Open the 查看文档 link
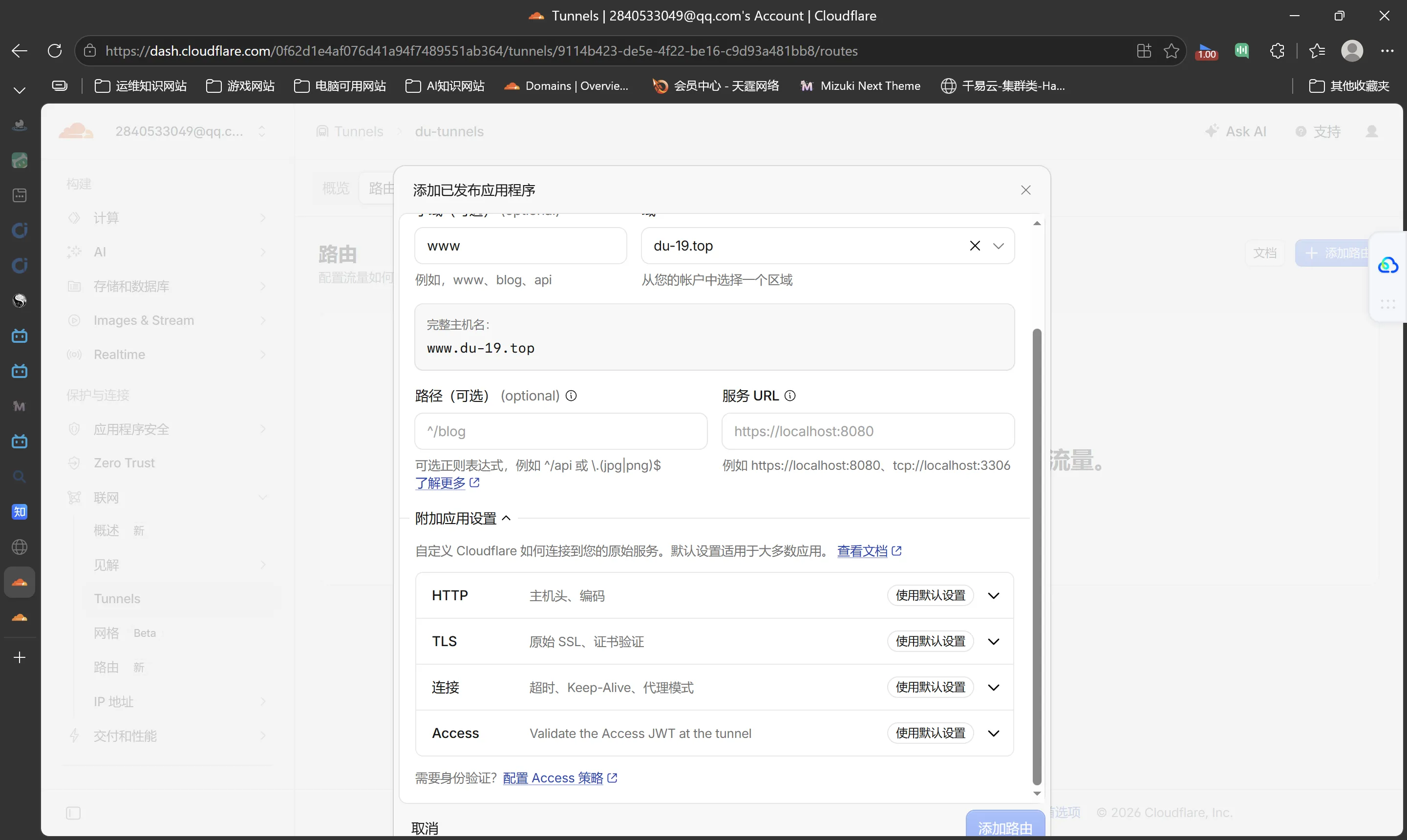1407x840 pixels. [x=869, y=551]
